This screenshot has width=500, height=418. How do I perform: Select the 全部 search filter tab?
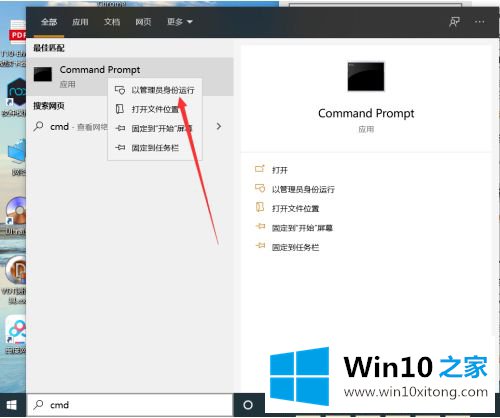tap(49, 22)
